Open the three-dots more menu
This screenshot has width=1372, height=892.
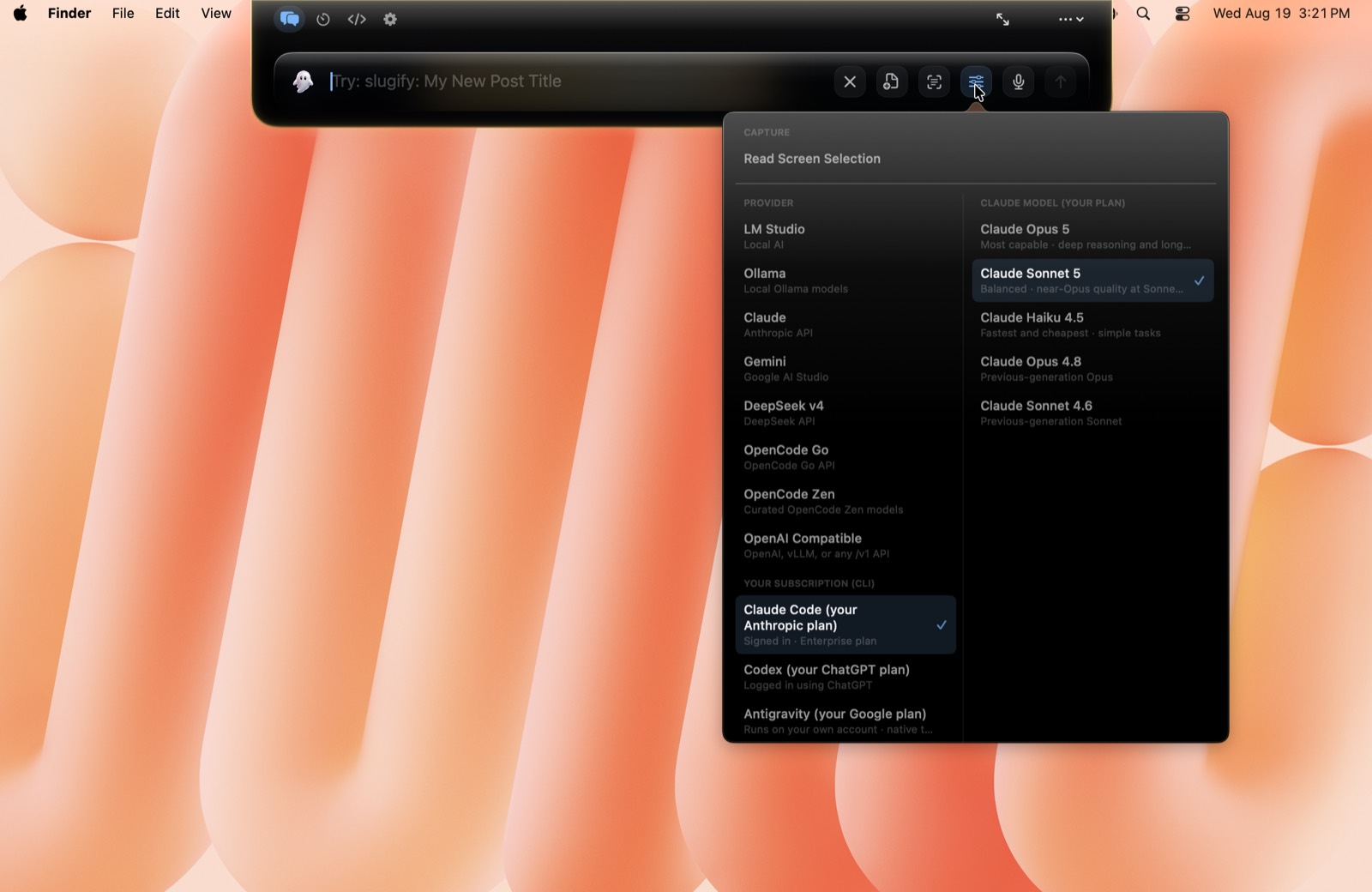1070,19
